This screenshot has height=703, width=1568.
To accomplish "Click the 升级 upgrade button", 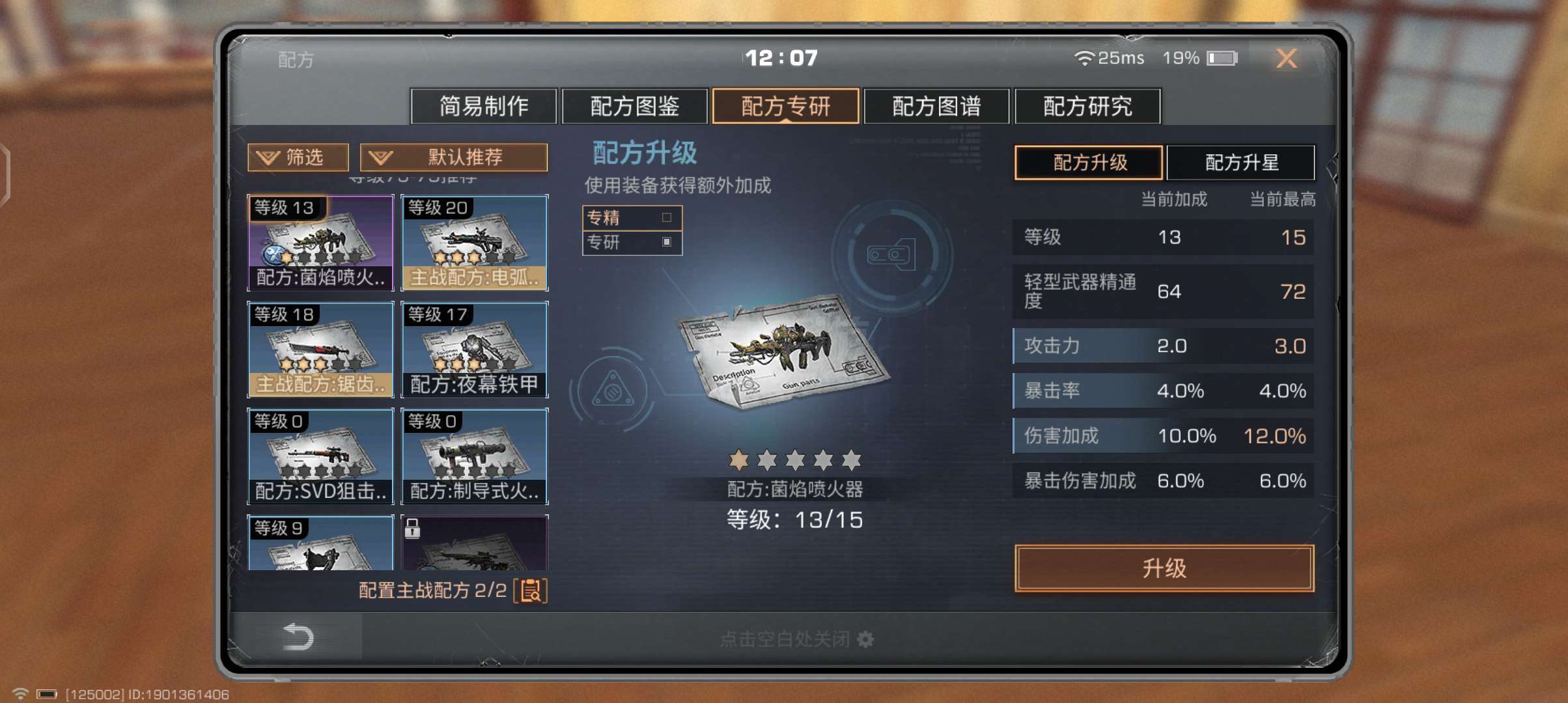I will click(1164, 568).
